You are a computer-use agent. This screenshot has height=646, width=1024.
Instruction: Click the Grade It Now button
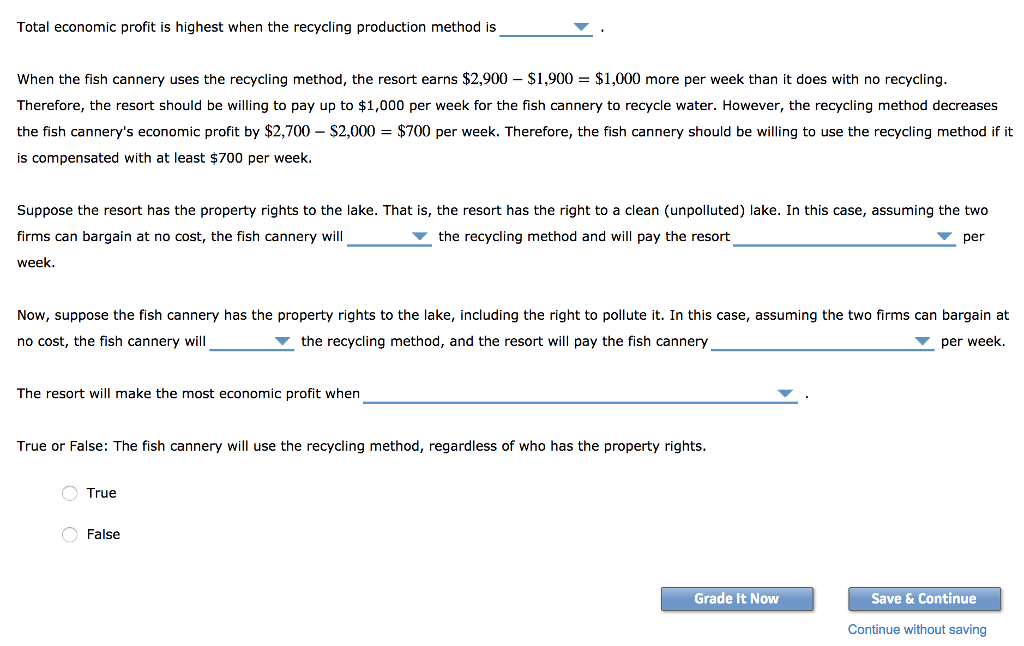click(x=737, y=598)
